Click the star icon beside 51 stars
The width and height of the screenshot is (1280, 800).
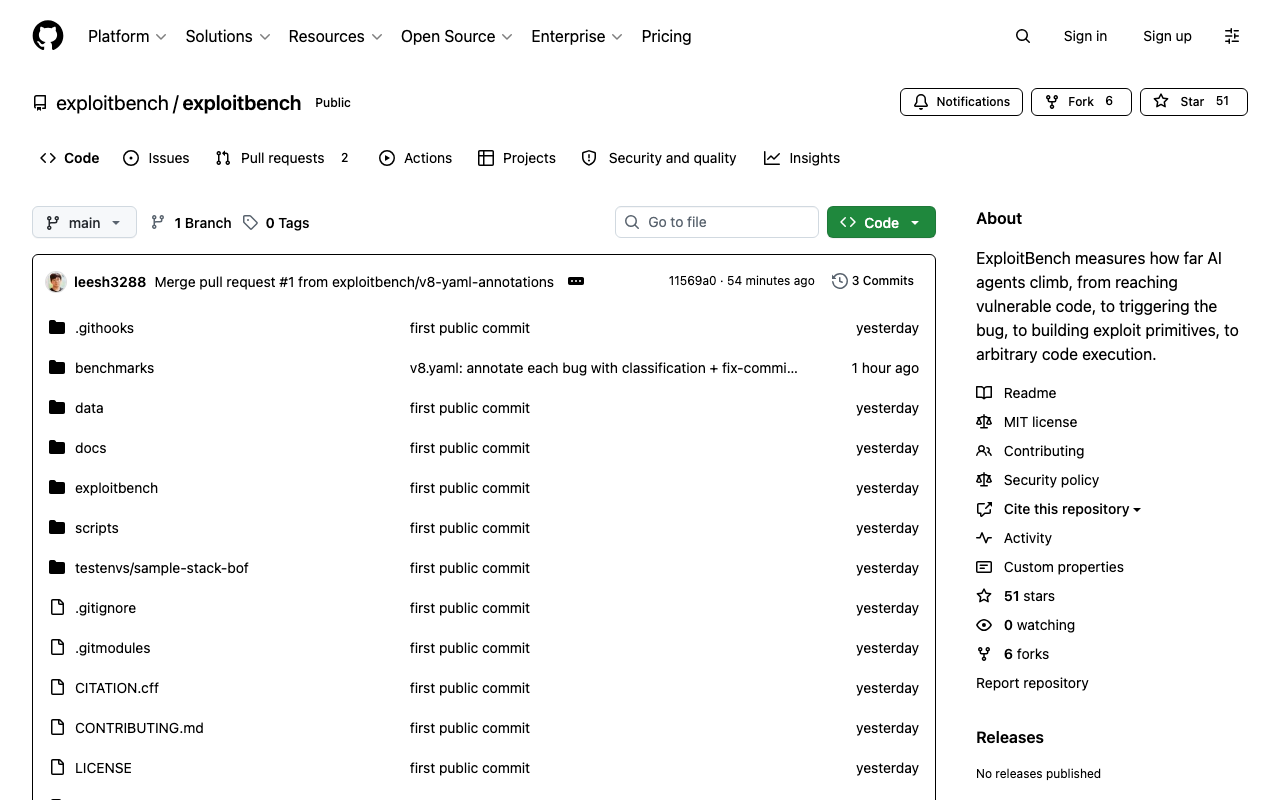pos(984,596)
